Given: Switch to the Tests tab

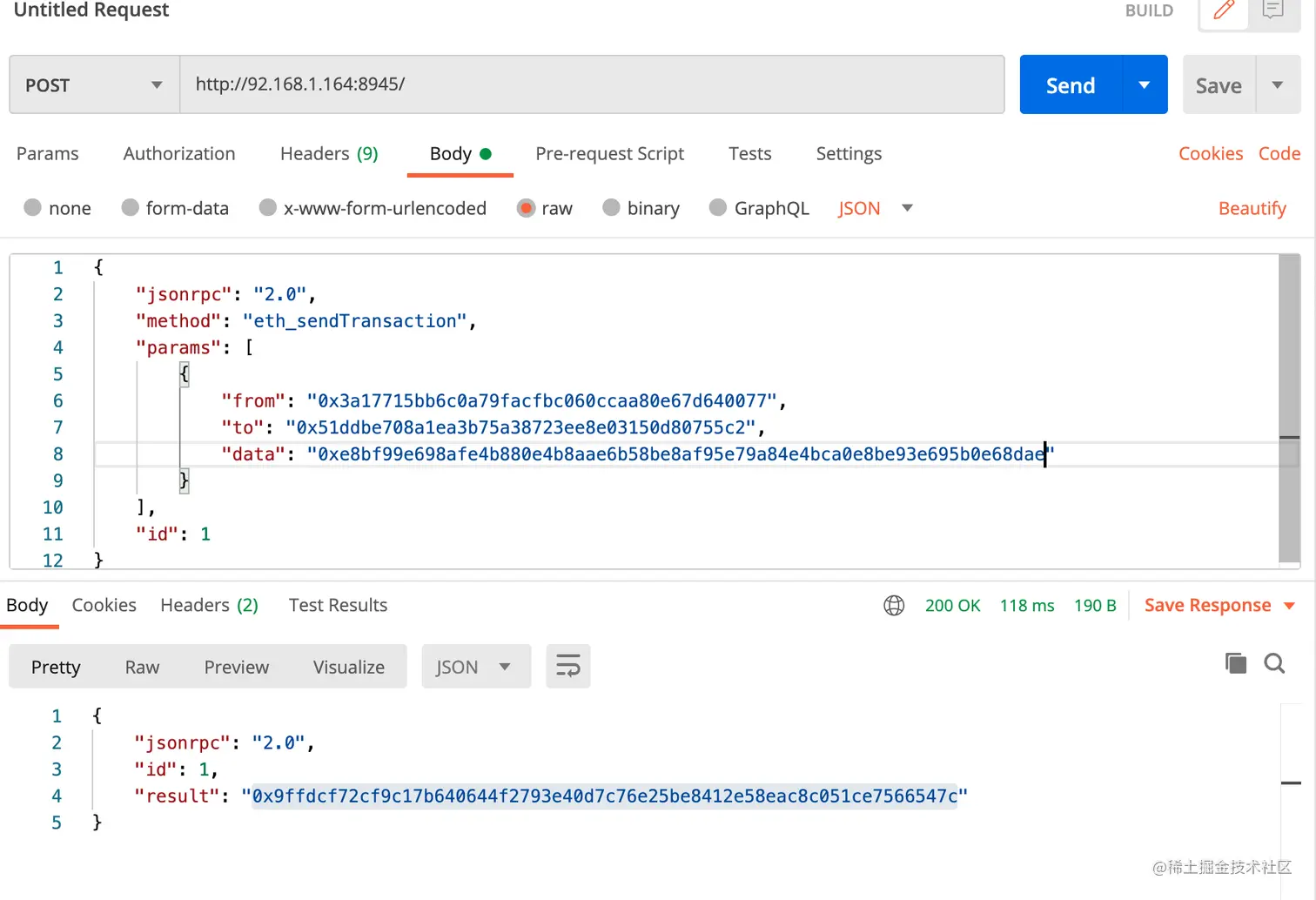Looking at the screenshot, I should click(750, 154).
